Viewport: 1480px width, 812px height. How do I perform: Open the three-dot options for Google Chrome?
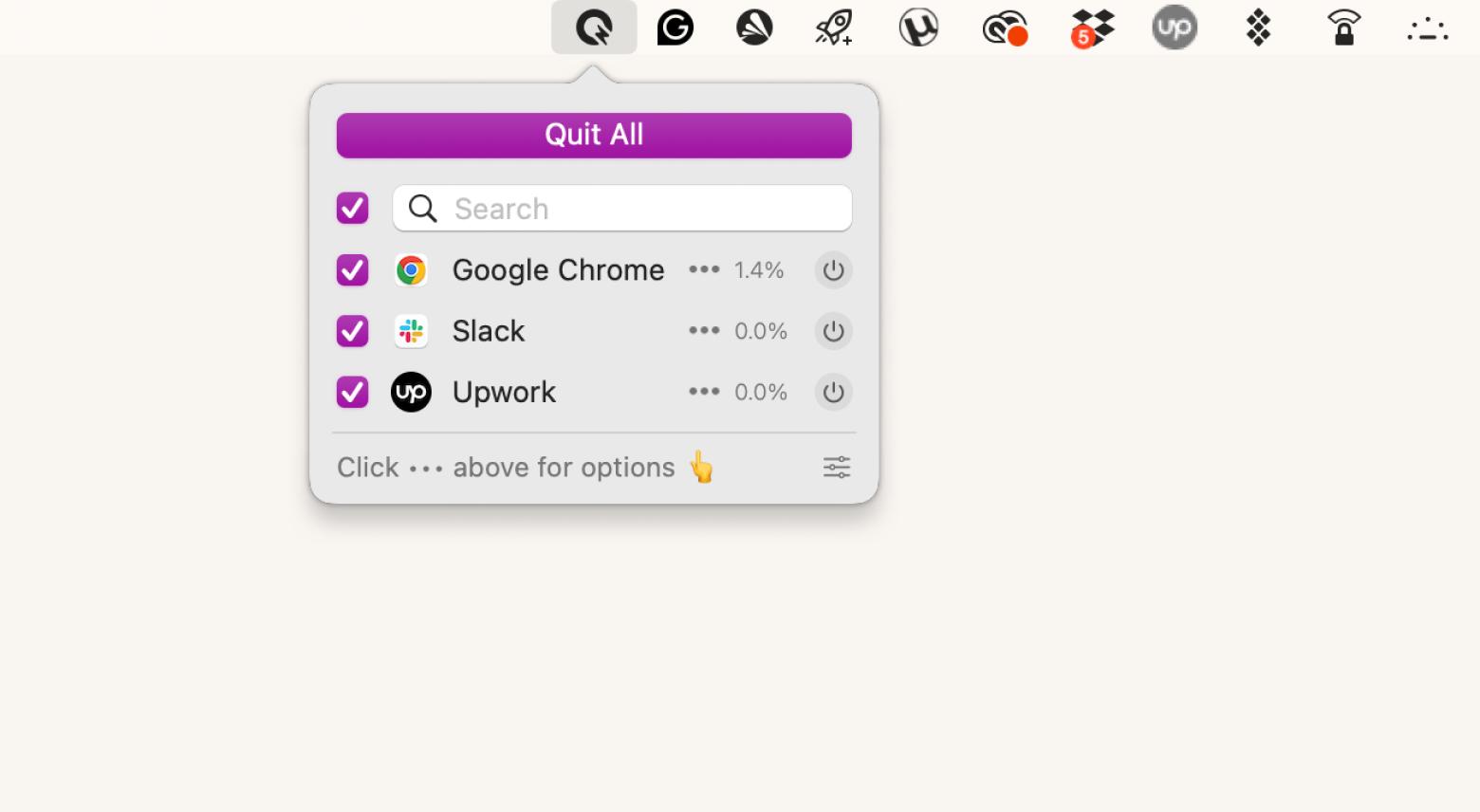click(704, 270)
